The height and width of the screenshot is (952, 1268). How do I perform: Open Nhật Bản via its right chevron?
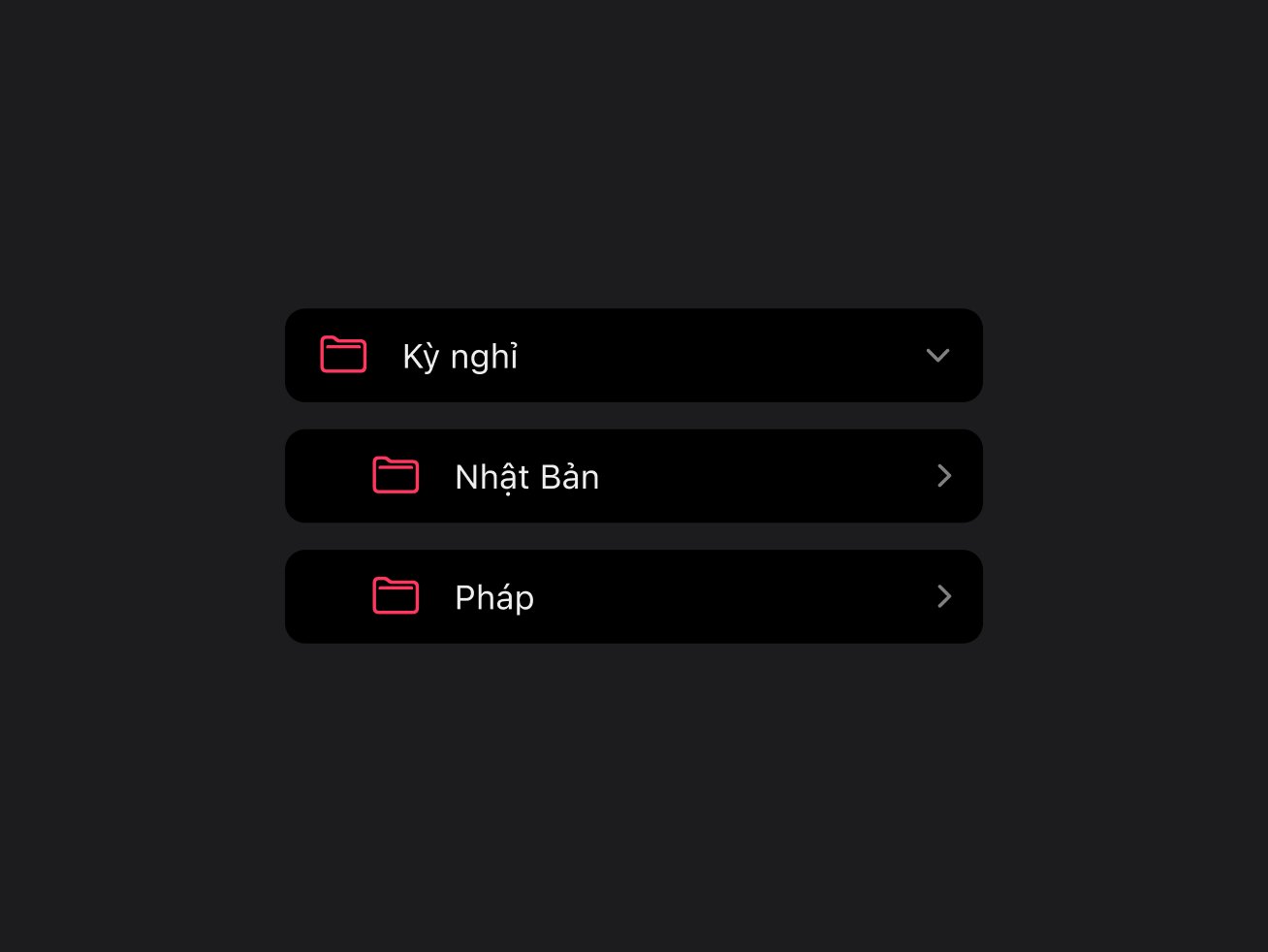tap(944, 475)
